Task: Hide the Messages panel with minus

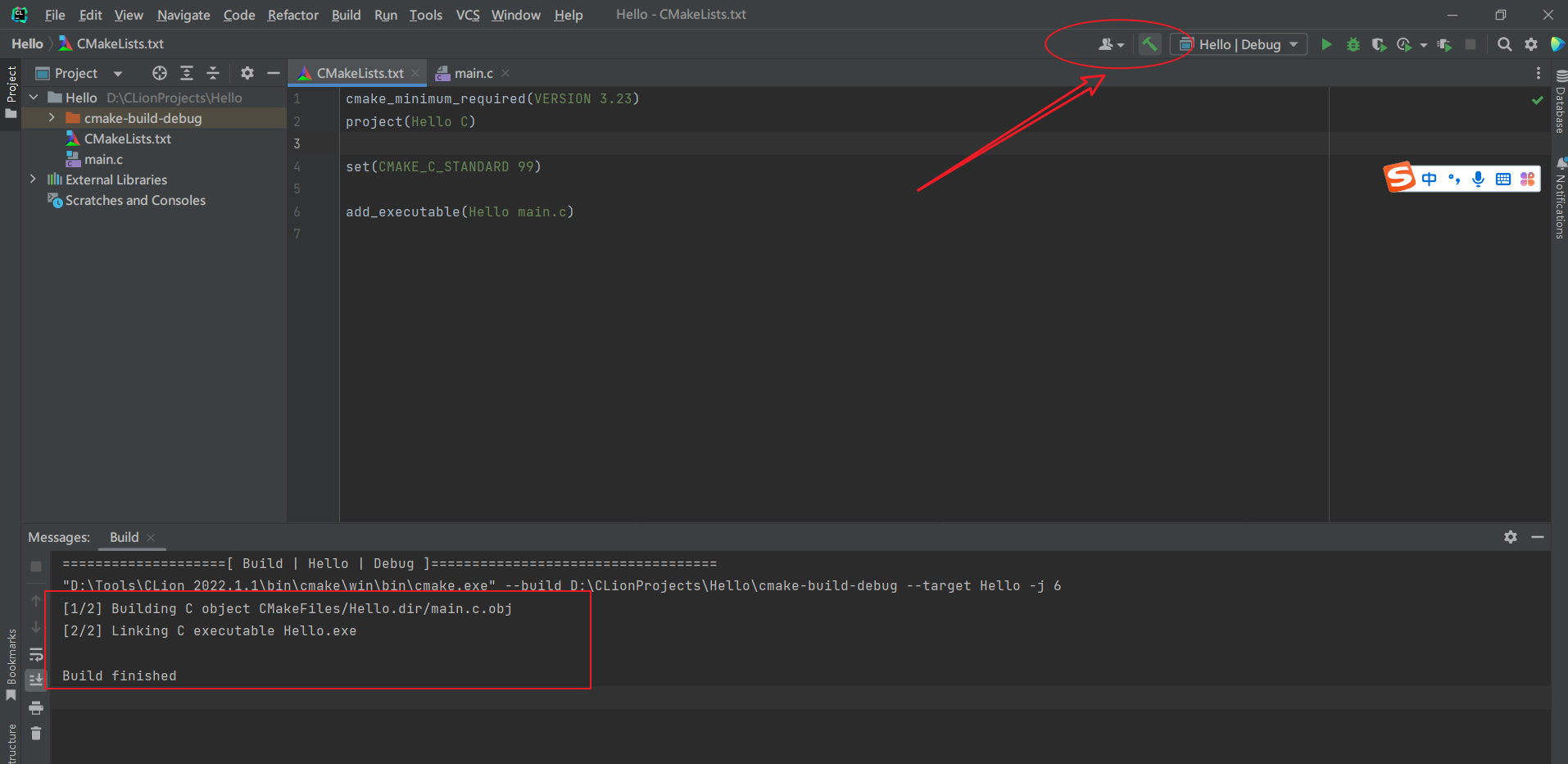Action: 1538,537
